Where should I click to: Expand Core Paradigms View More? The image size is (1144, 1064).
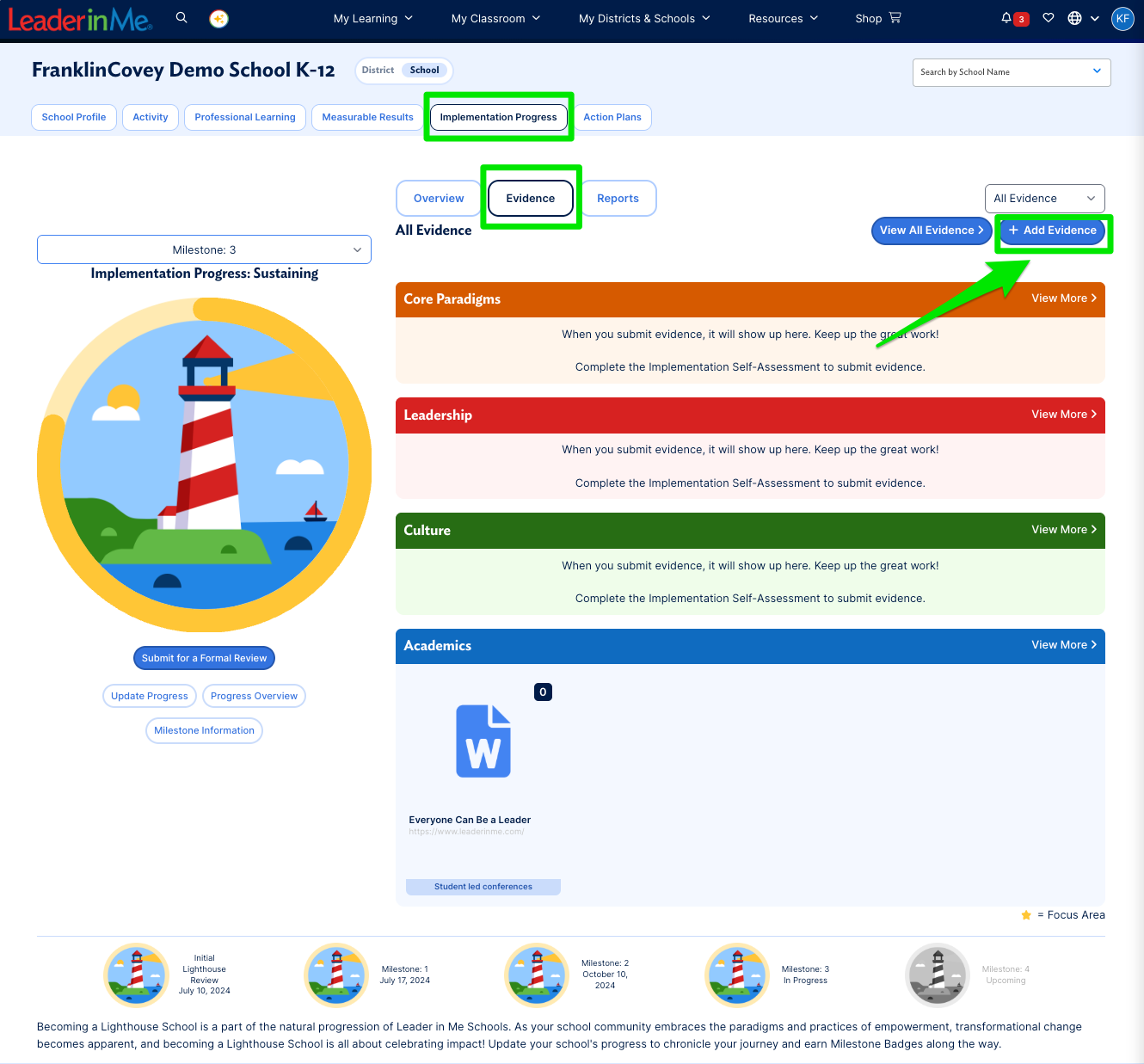[x=1064, y=298]
